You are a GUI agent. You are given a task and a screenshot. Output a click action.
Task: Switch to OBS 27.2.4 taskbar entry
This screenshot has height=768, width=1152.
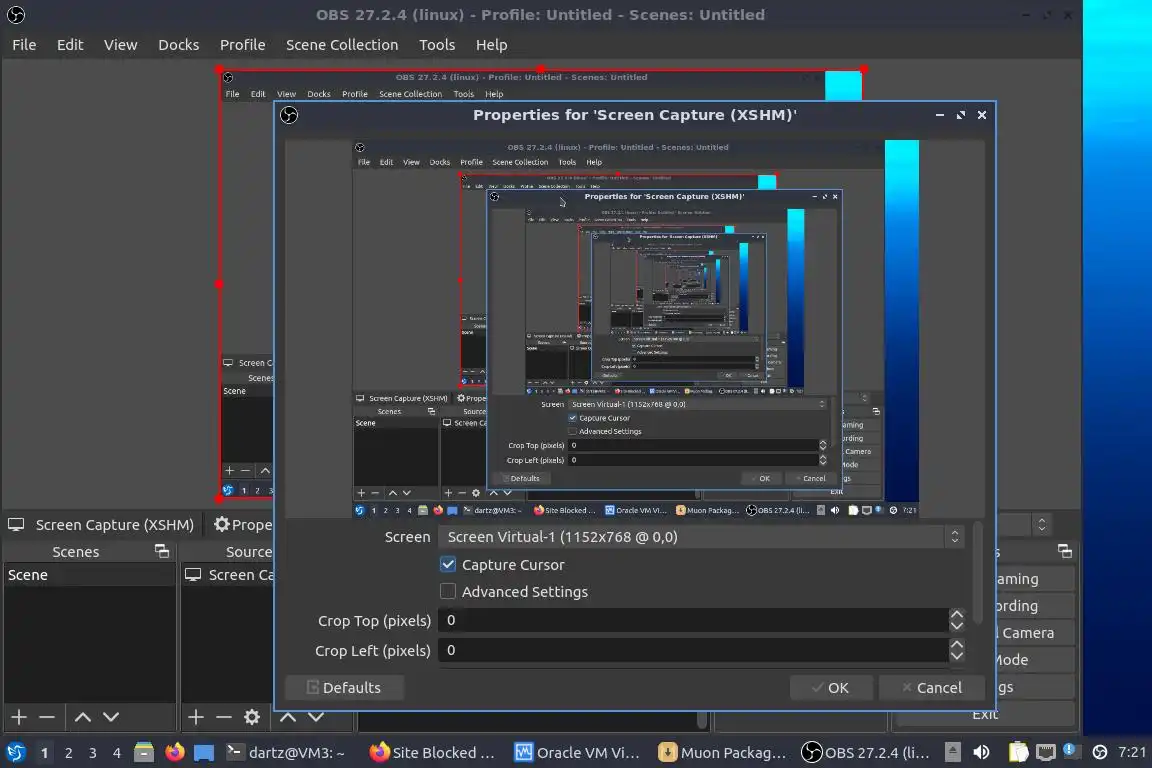[x=866, y=753]
